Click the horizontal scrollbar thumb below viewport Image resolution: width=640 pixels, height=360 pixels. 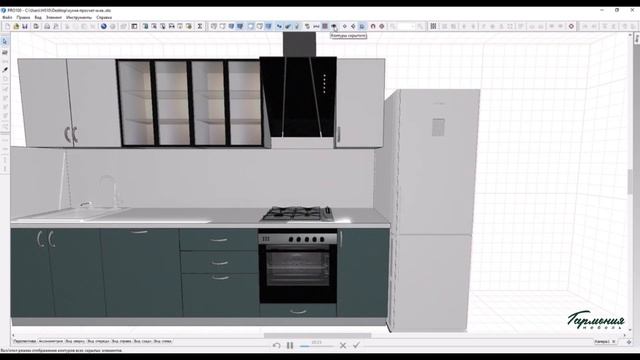[318, 336]
